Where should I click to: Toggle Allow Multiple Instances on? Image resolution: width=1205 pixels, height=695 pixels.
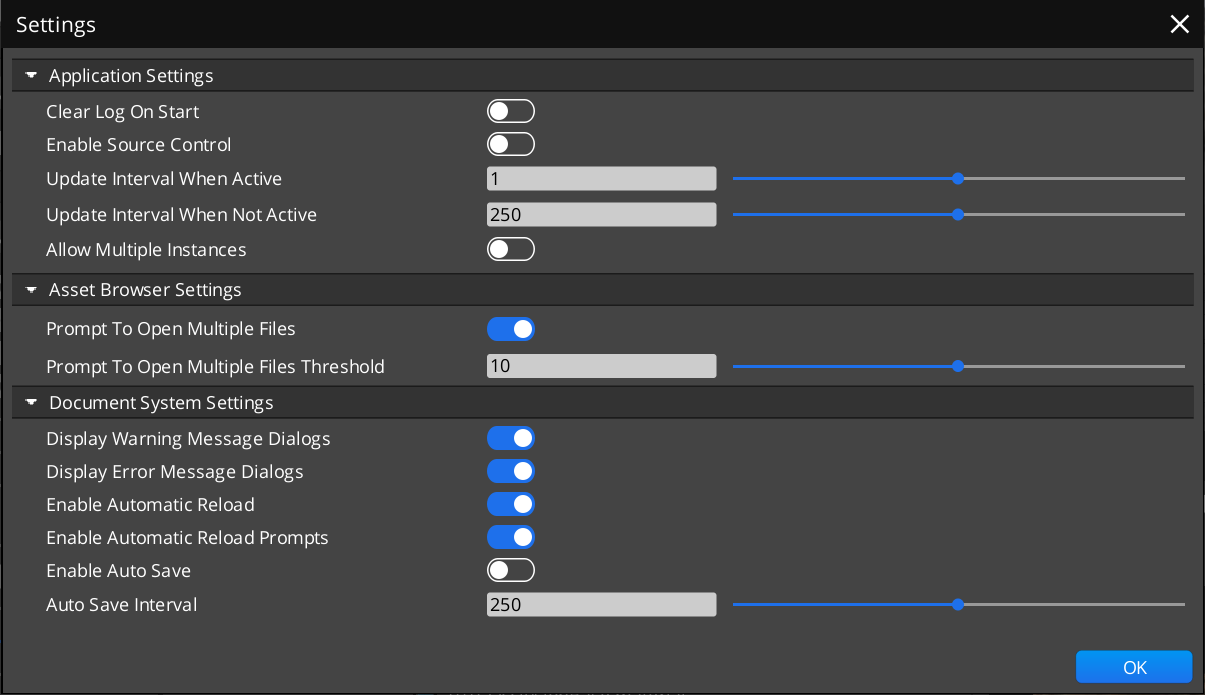click(x=511, y=249)
